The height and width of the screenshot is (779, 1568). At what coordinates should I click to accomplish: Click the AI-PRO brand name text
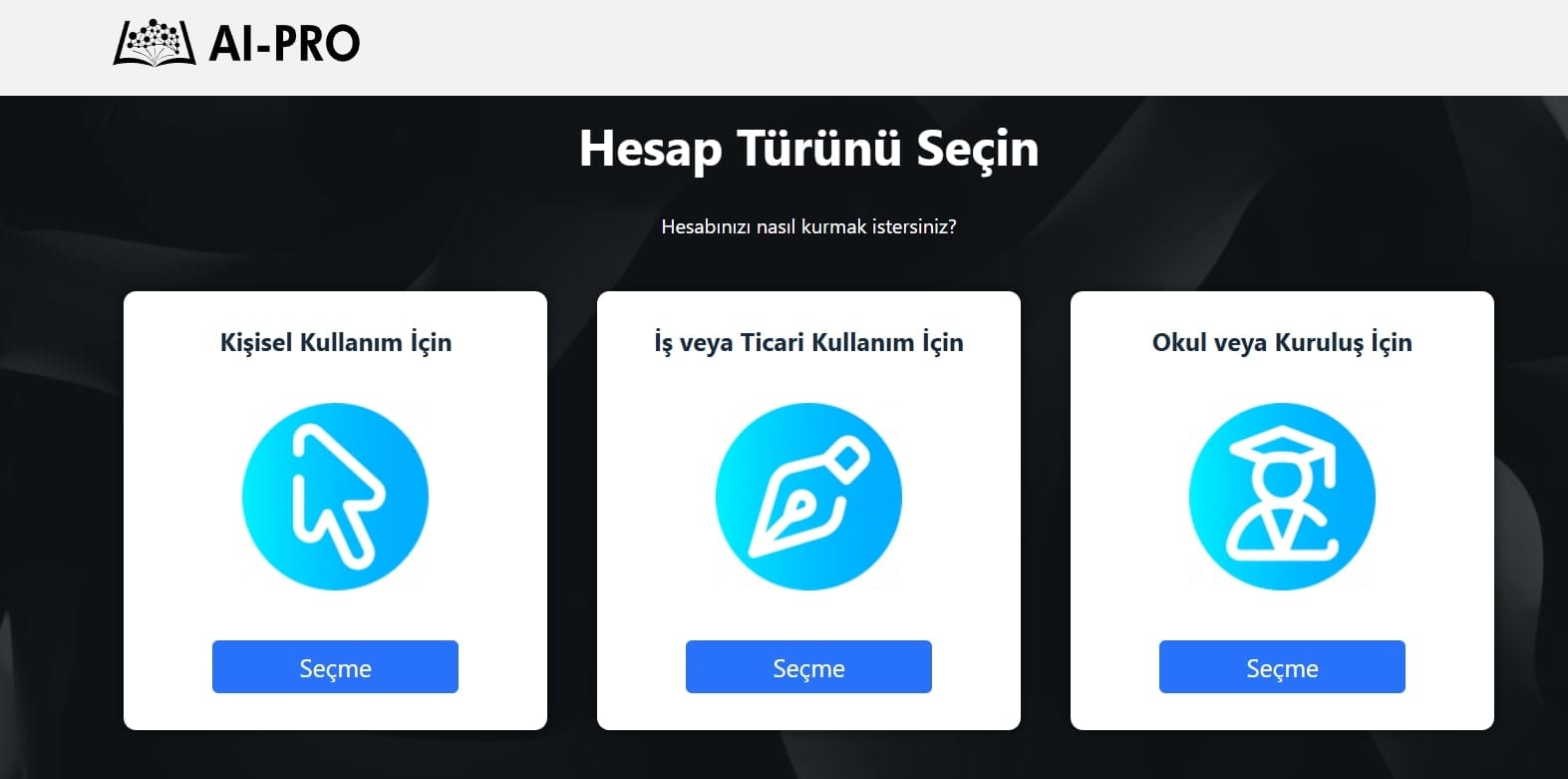coord(284,44)
